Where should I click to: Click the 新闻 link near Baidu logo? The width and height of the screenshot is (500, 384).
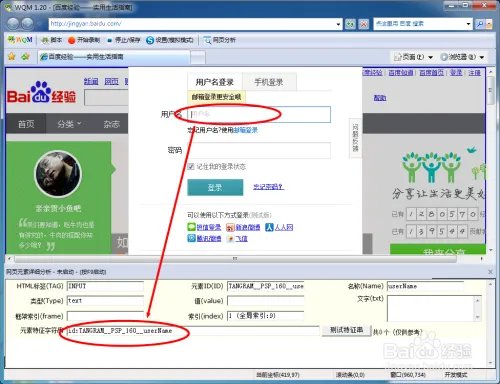coord(91,81)
